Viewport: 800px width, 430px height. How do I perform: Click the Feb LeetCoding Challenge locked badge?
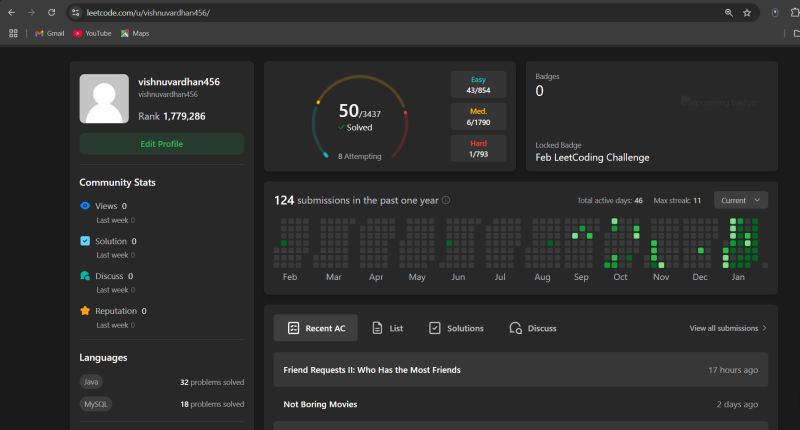coord(592,158)
